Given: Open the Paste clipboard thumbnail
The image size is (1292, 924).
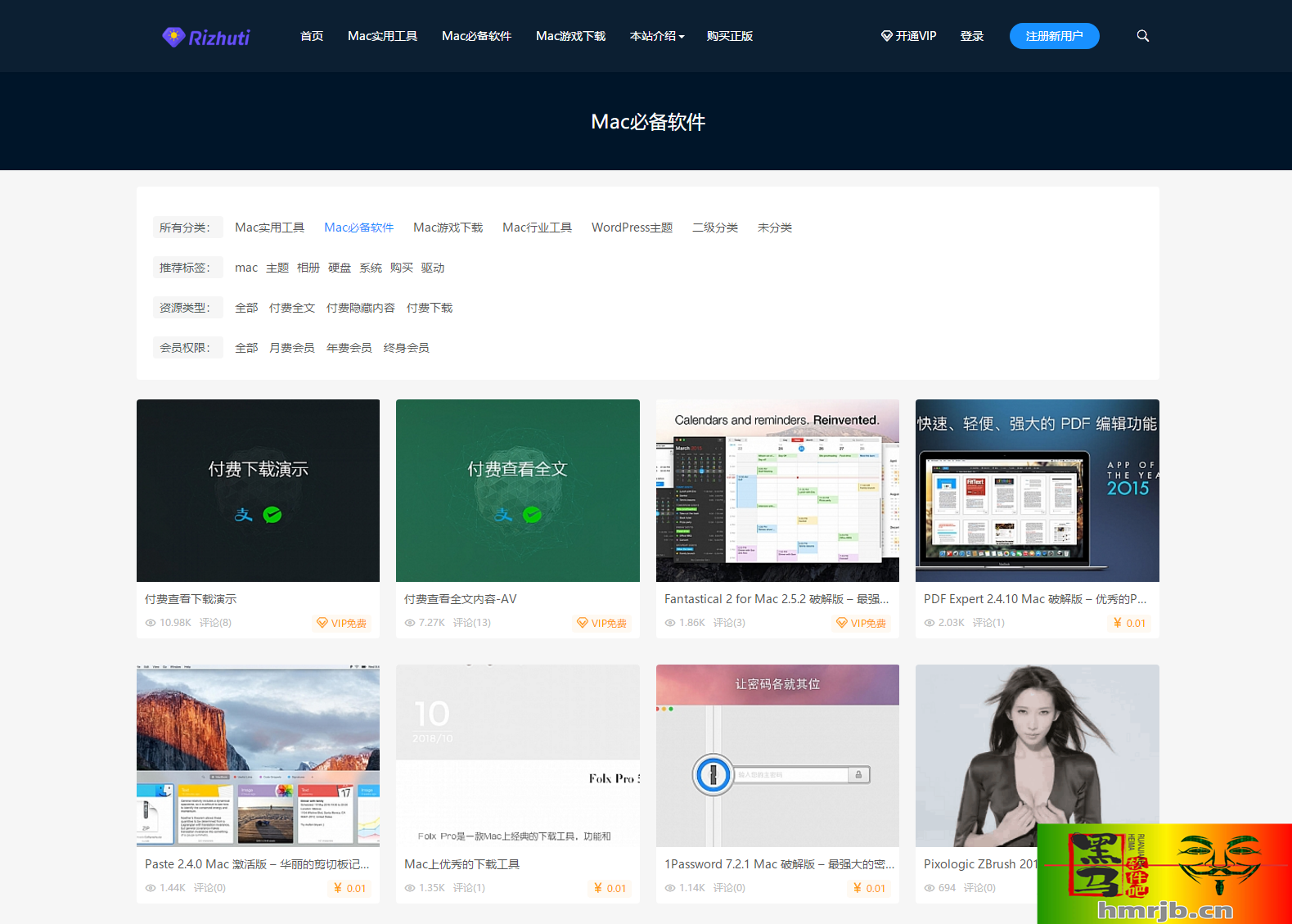Looking at the screenshot, I should click(x=258, y=755).
